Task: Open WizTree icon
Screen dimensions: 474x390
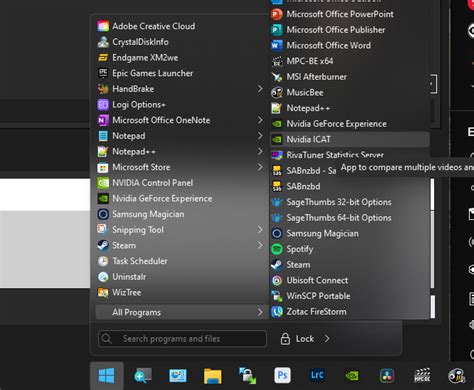Action: pyautogui.click(x=103, y=292)
